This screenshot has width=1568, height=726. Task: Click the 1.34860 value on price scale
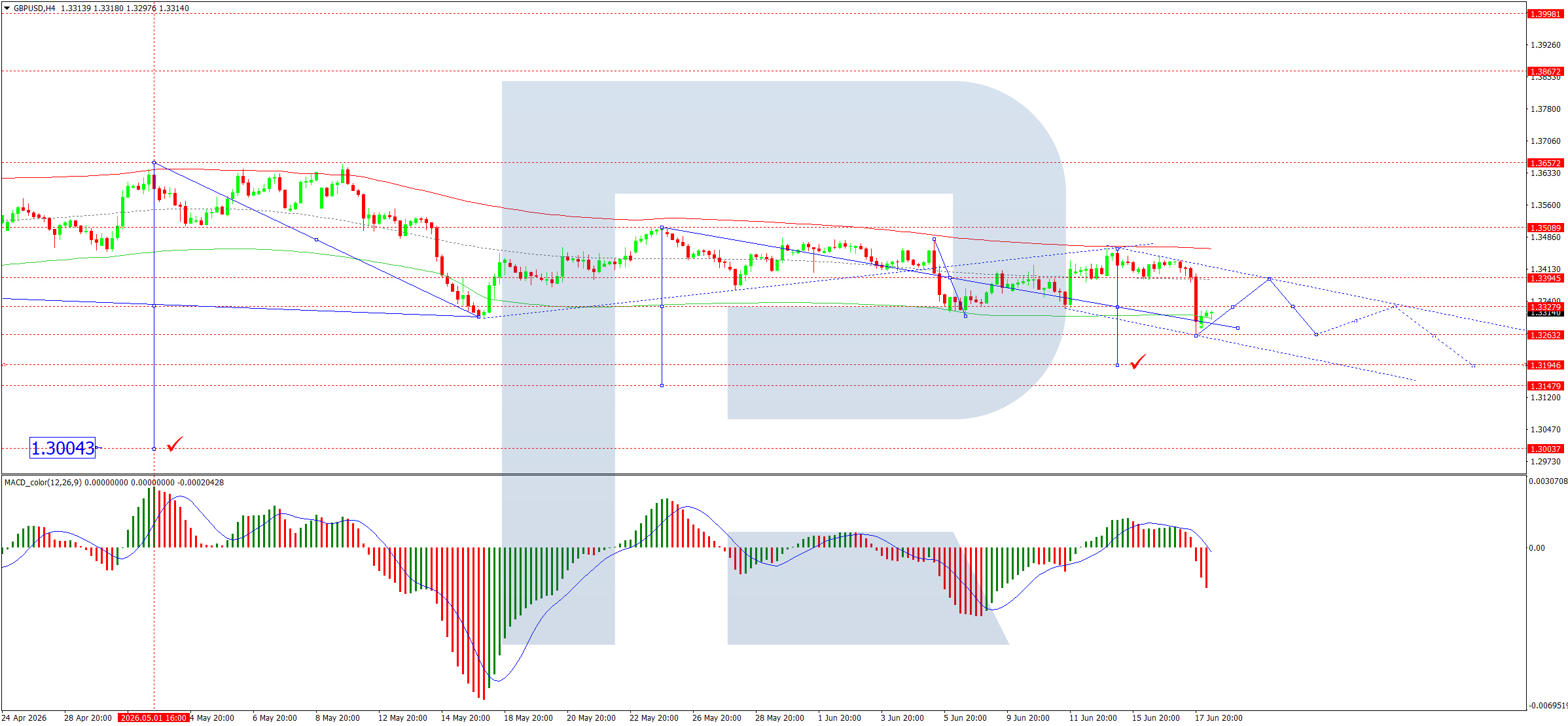tap(1545, 237)
